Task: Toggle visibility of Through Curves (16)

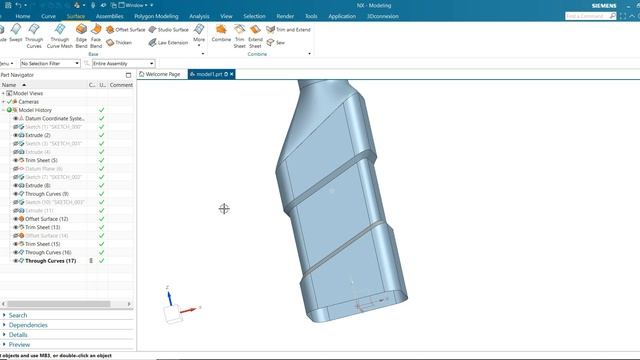Action: pos(16,252)
